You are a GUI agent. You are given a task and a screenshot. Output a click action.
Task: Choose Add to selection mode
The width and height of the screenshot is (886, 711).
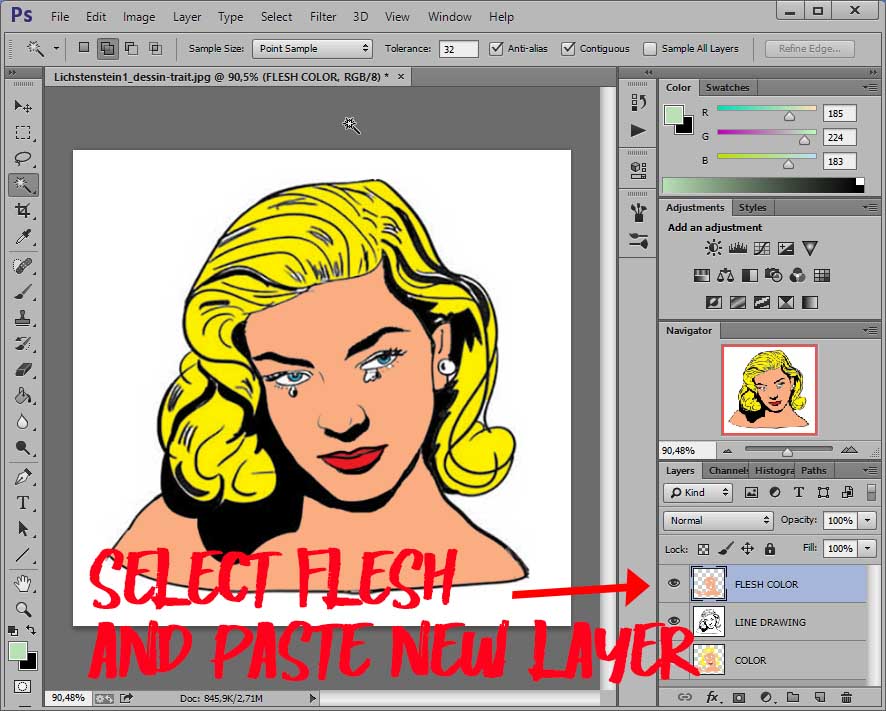107,49
